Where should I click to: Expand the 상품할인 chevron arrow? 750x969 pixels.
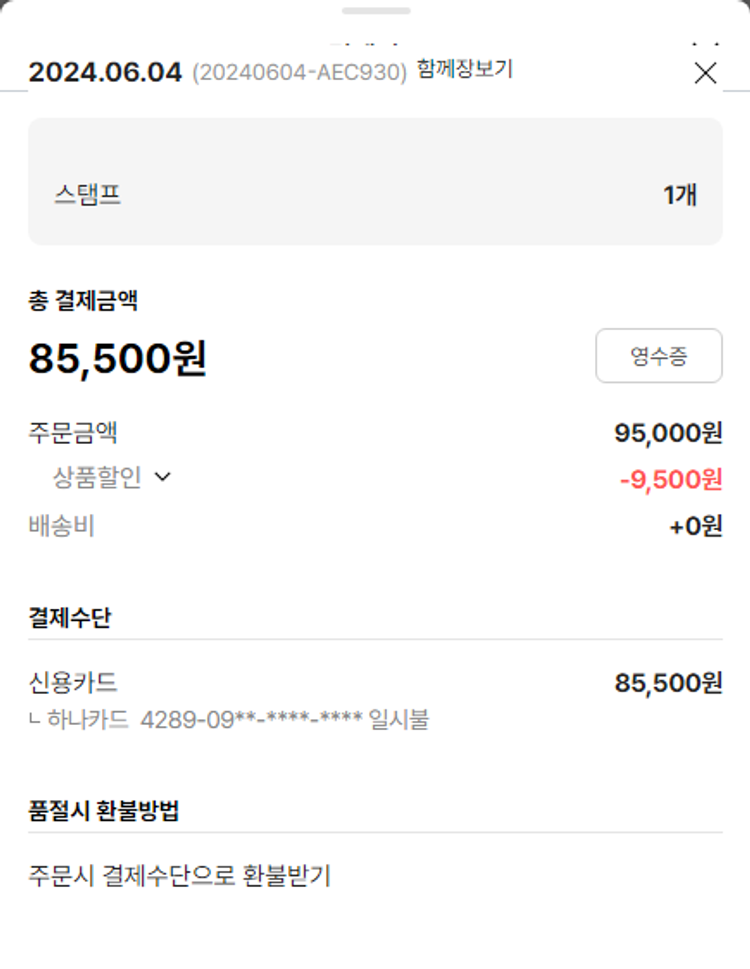tap(163, 478)
